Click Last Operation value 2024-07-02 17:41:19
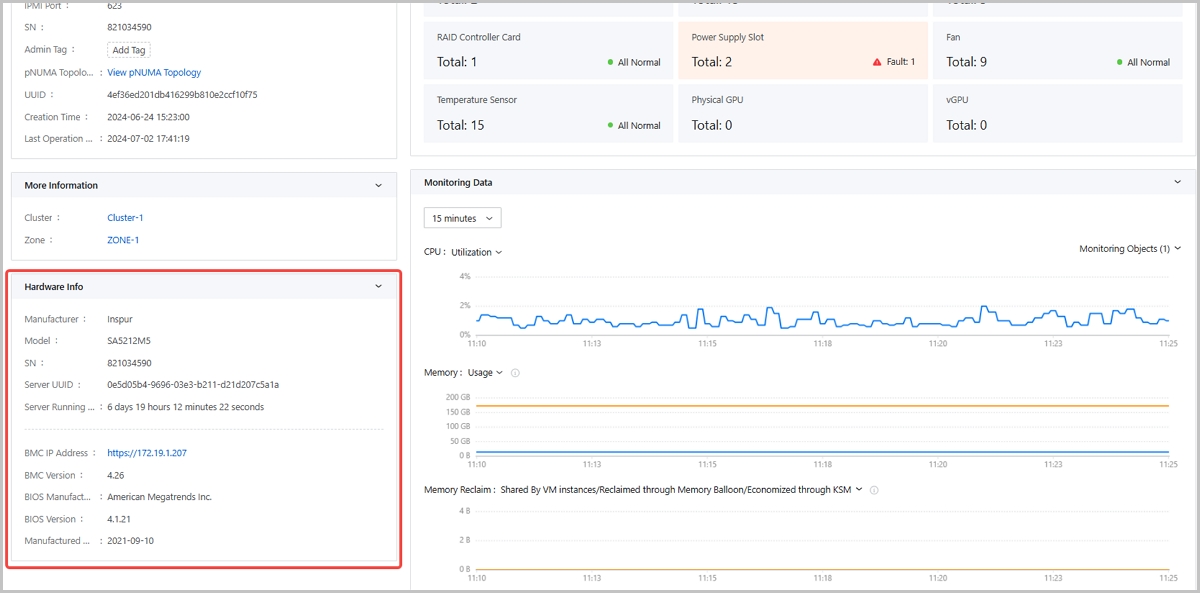Viewport: 1200px width, 593px height. (x=148, y=139)
